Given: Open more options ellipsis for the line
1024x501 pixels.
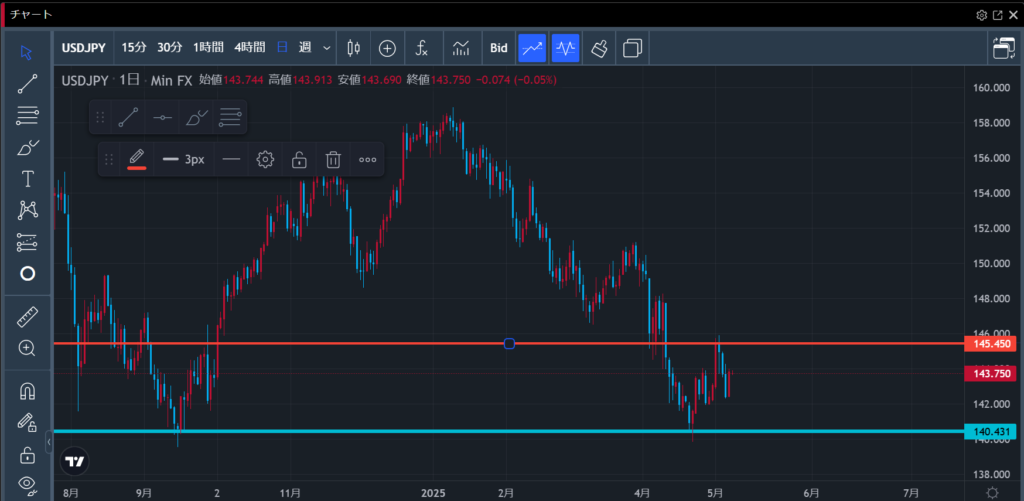Looking at the screenshot, I should point(368,159).
